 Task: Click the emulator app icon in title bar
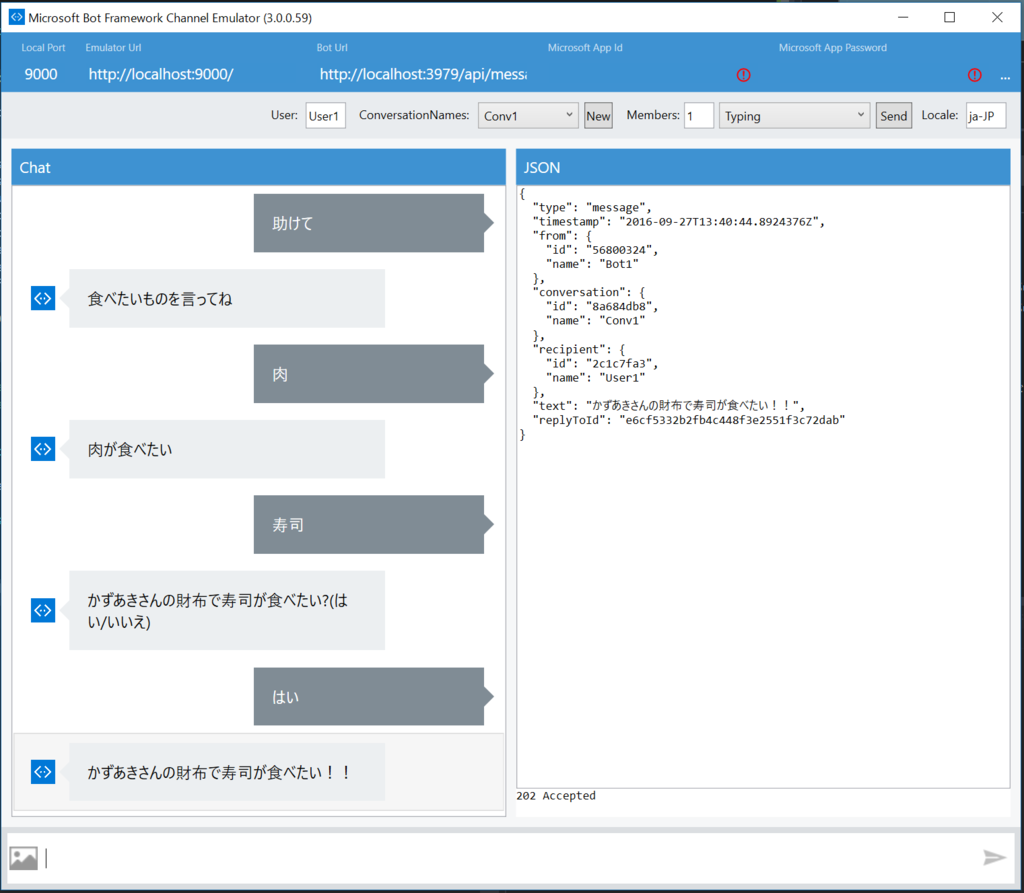(x=16, y=17)
